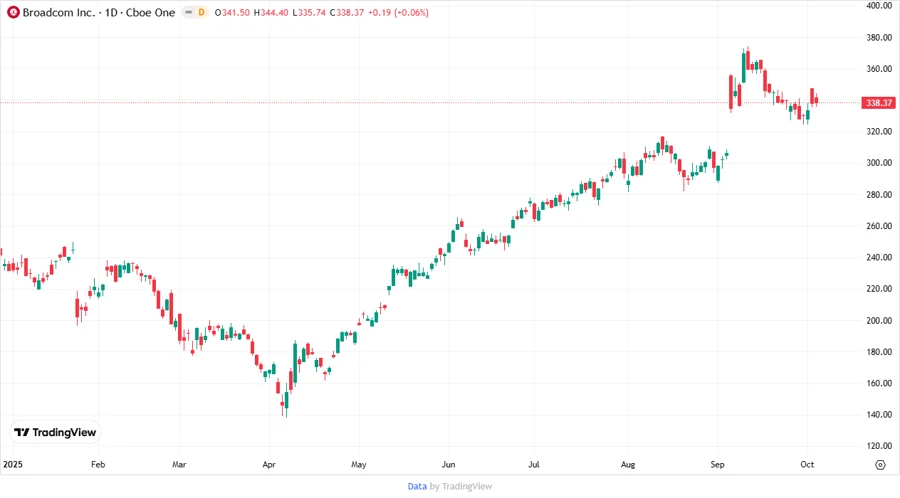Click the 'Sep' label on time axis

click(x=718, y=465)
